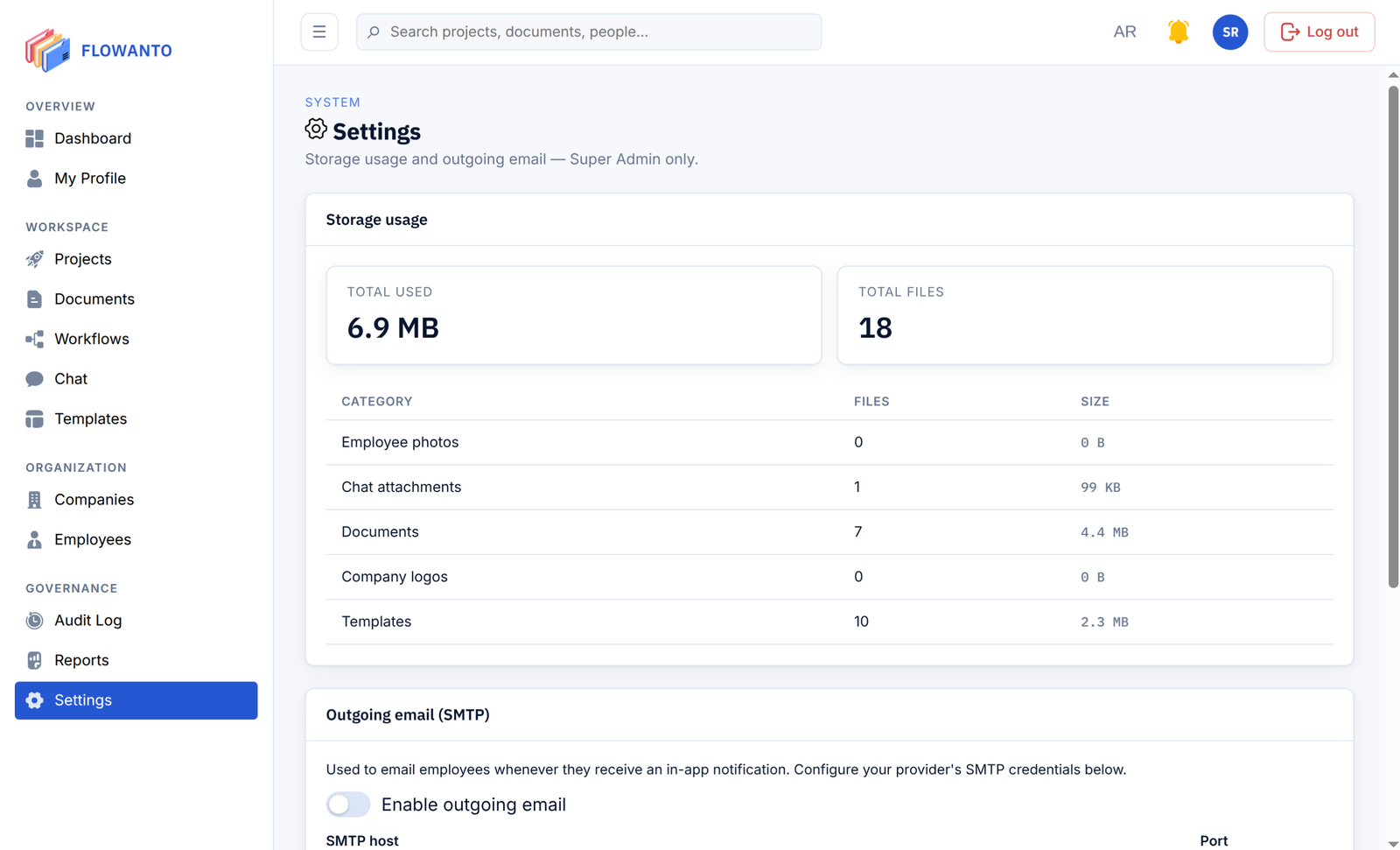Click the Company logos row label
Viewport: 1400px width, 850px height.
pos(395,577)
